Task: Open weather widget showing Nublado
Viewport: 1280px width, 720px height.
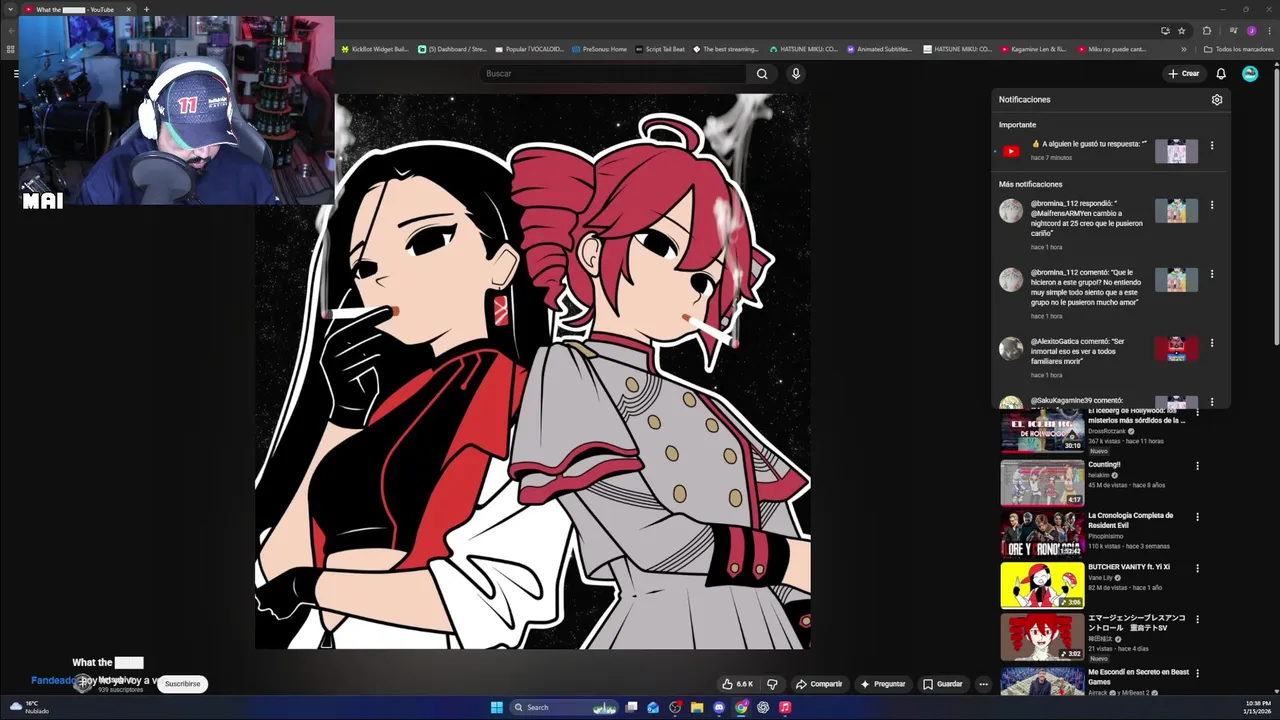Action: tap(28, 707)
